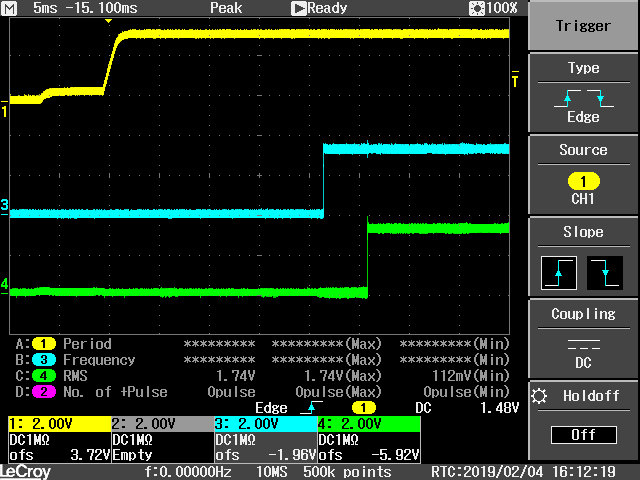Open the Coupling DC option
Image resolution: width=640 pixels, height=480 pixels.
point(583,339)
